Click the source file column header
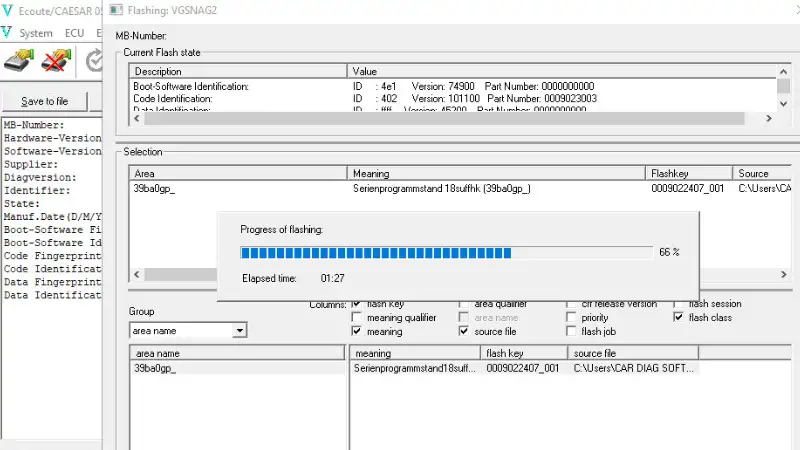The width and height of the screenshot is (800, 450). point(633,353)
